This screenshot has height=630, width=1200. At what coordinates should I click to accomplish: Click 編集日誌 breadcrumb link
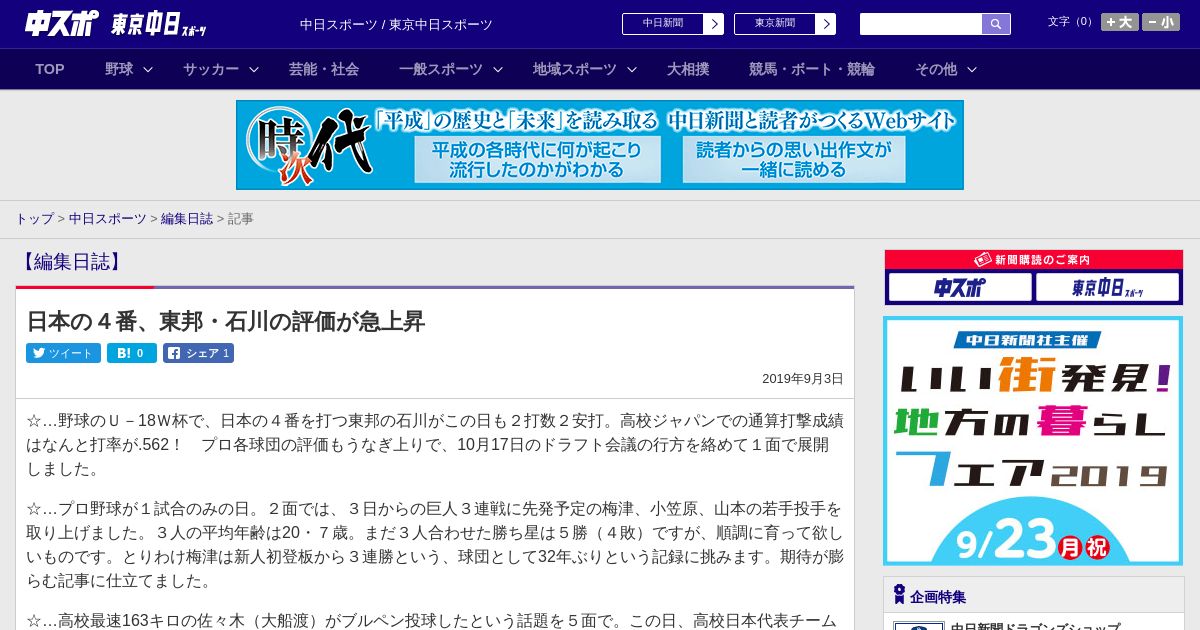point(187,218)
